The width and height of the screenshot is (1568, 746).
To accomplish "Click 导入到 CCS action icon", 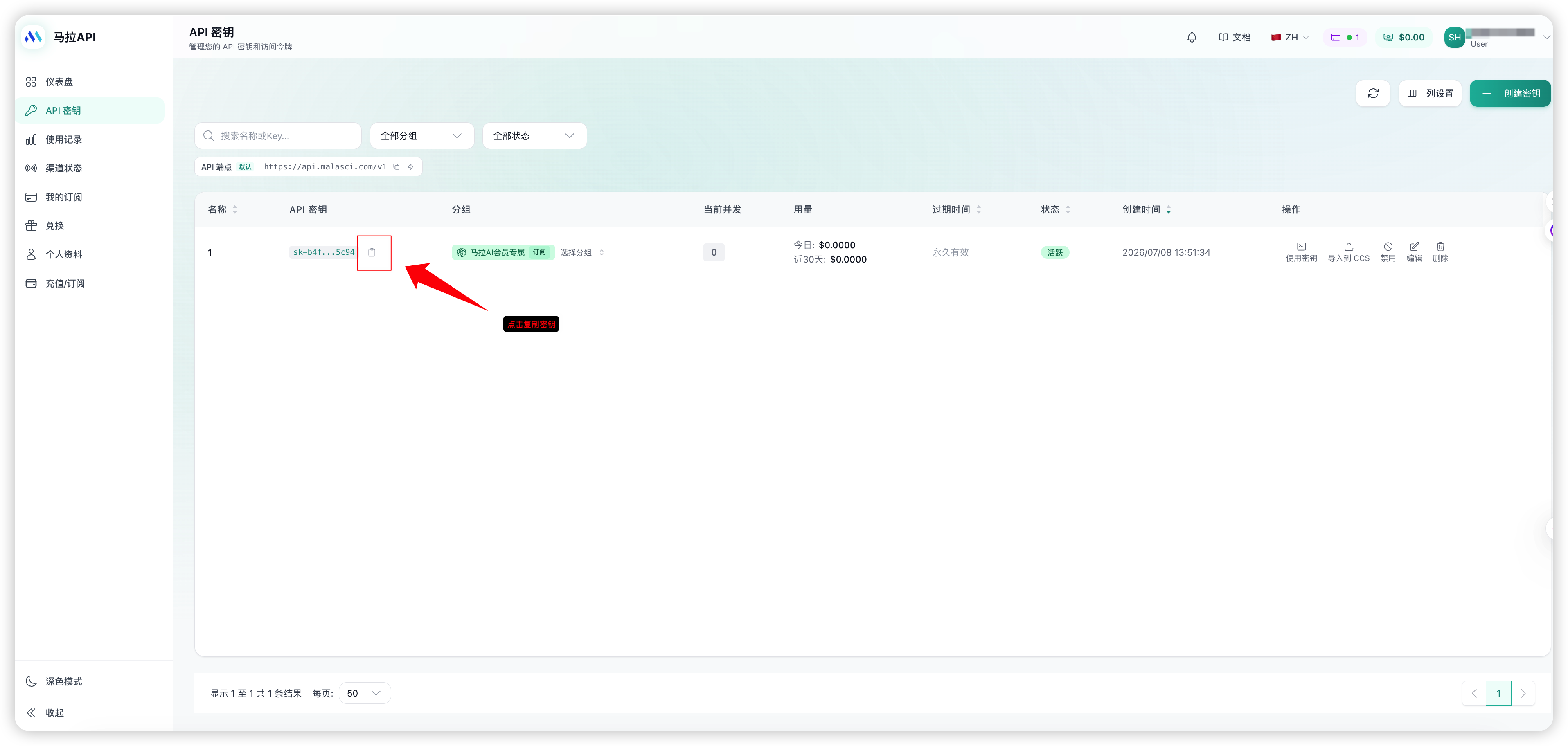I will point(1348,252).
